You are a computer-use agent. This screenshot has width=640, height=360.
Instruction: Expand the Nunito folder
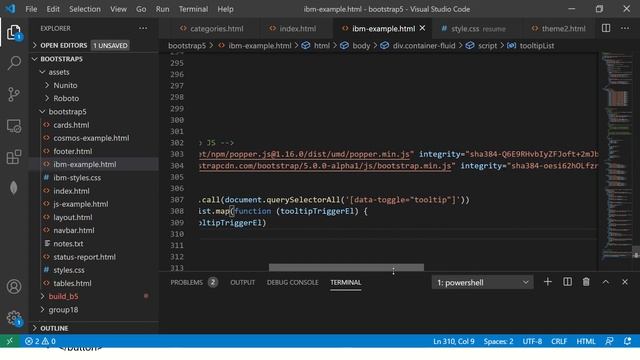click(x=65, y=85)
